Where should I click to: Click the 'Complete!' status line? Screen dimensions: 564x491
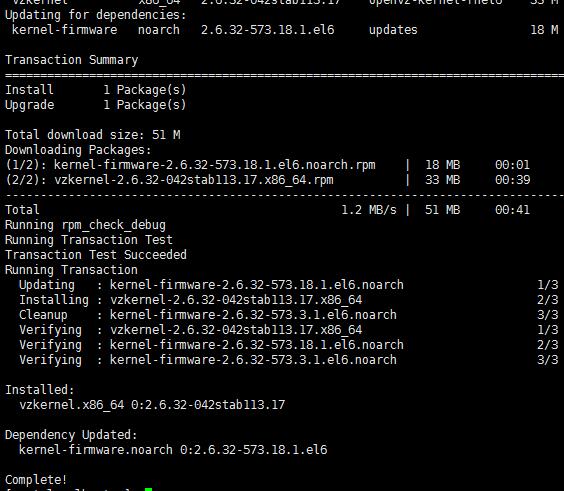click(x=36, y=479)
